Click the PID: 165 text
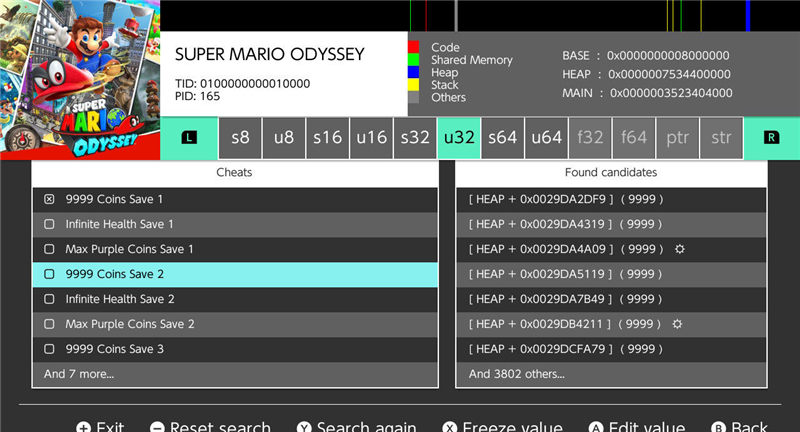 tap(197, 96)
